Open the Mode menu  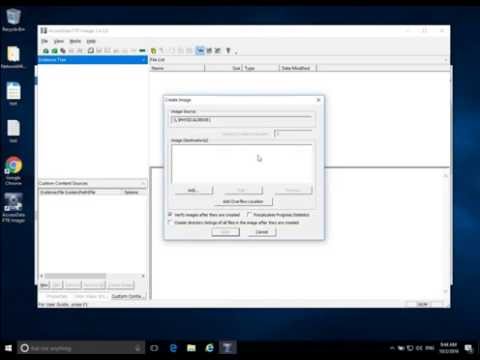[75, 41]
